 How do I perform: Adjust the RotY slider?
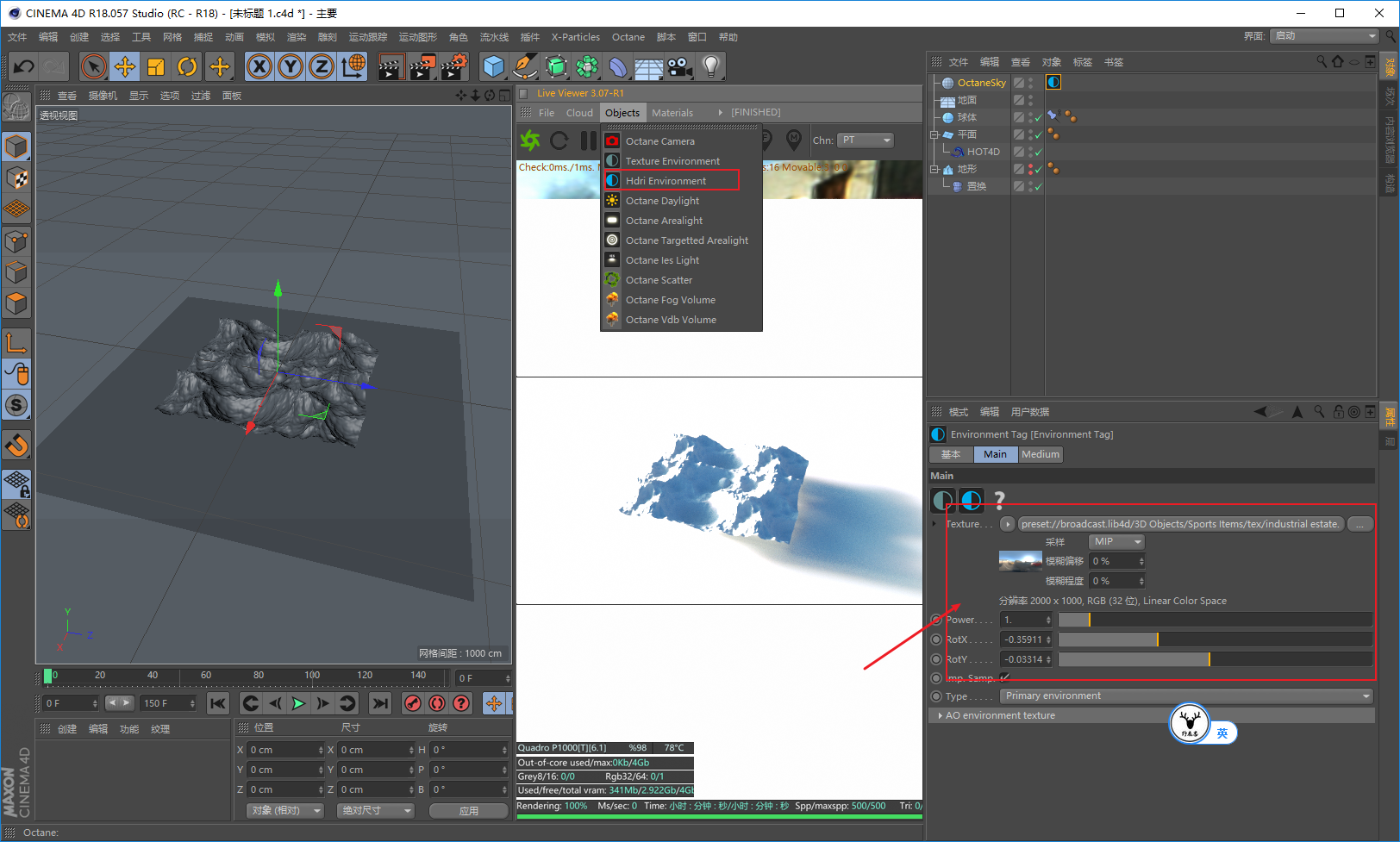(x=1215, y=659)
